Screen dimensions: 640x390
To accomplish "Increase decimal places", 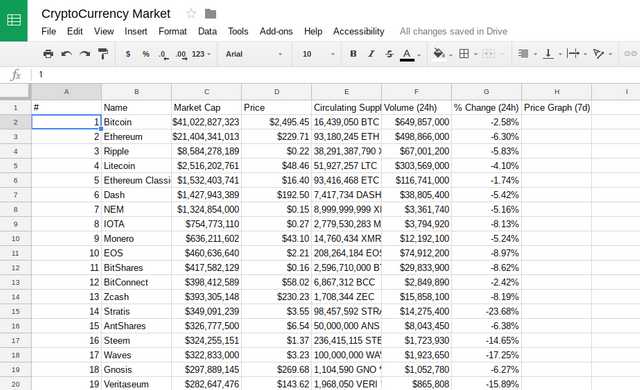I will [181, 55].
